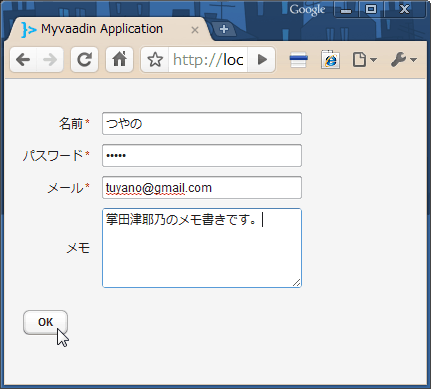Viewport: 431px width, 389px height.
Task: Click the blue striped extension icon
Action: (x=299, y=60)
